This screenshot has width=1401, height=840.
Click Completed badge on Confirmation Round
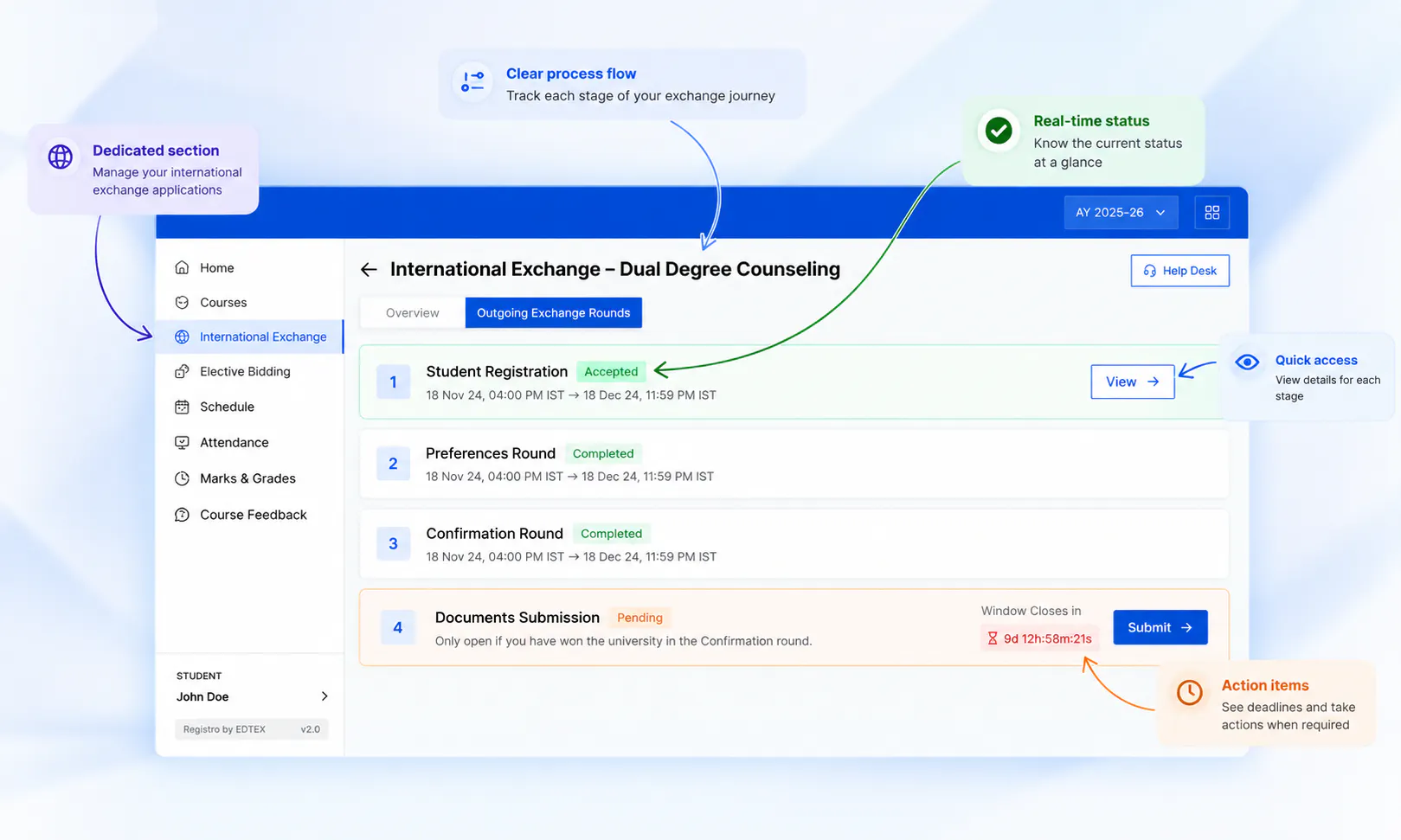coord(612,534)
